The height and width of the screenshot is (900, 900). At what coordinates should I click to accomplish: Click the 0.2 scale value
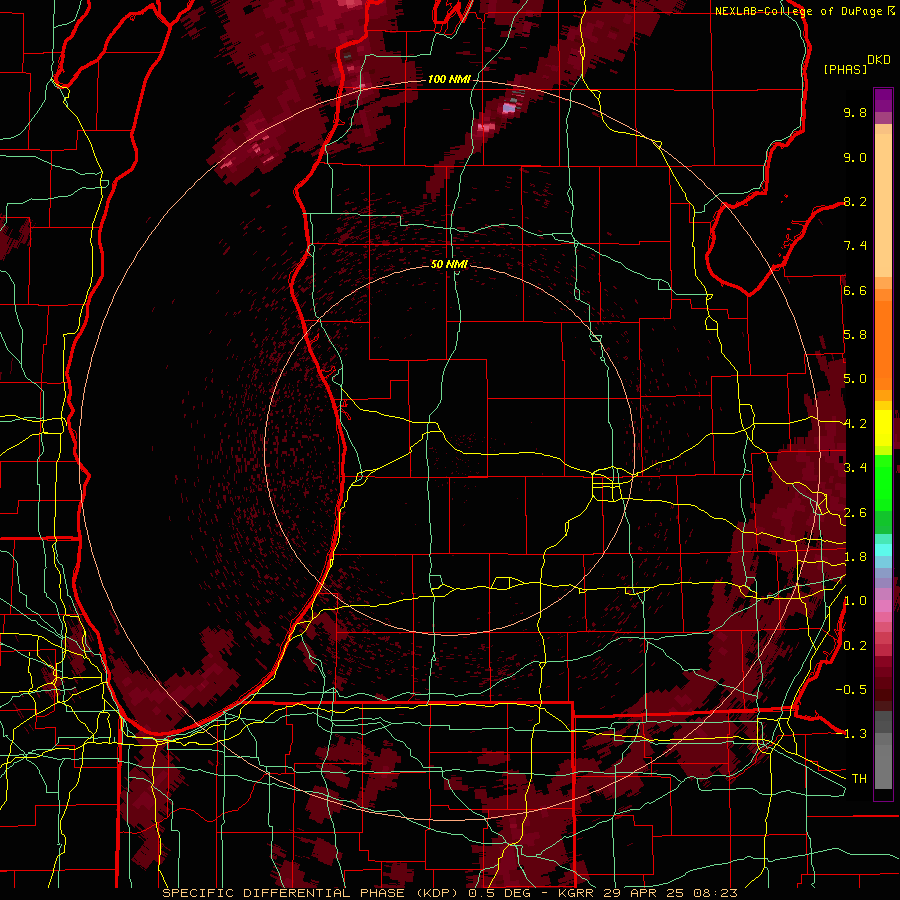click(x=855, y=646)
